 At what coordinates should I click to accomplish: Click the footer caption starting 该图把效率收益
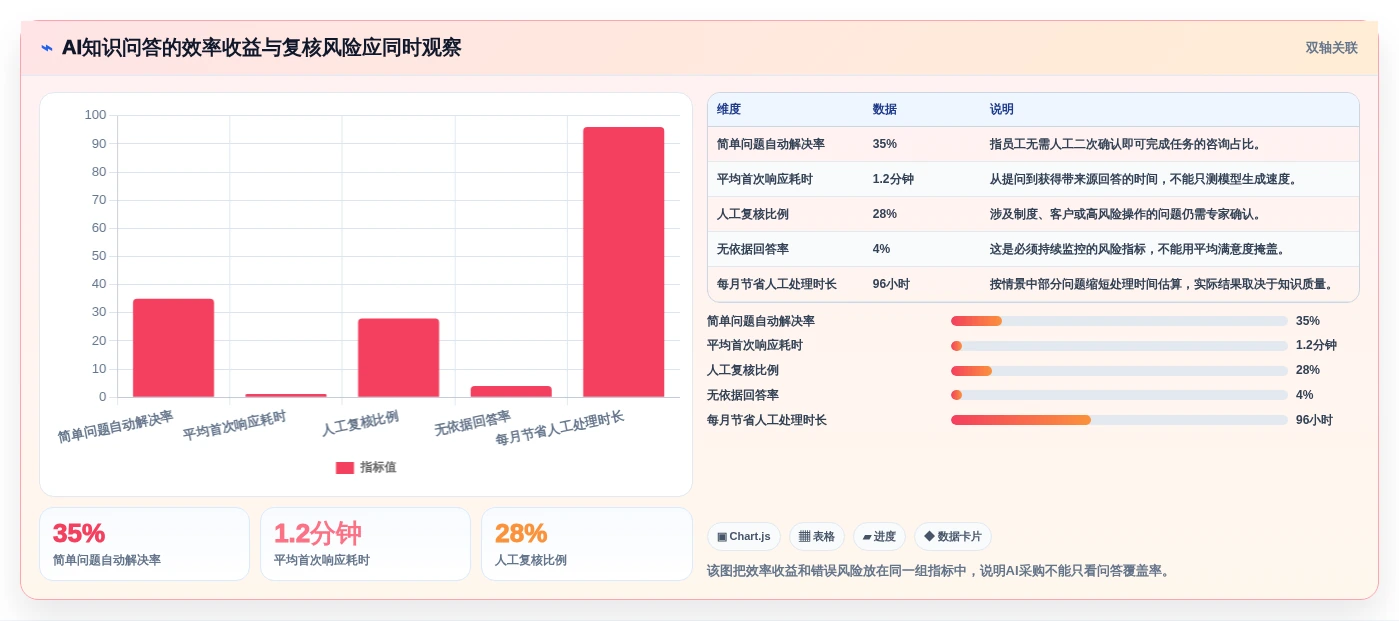point(938,571)
